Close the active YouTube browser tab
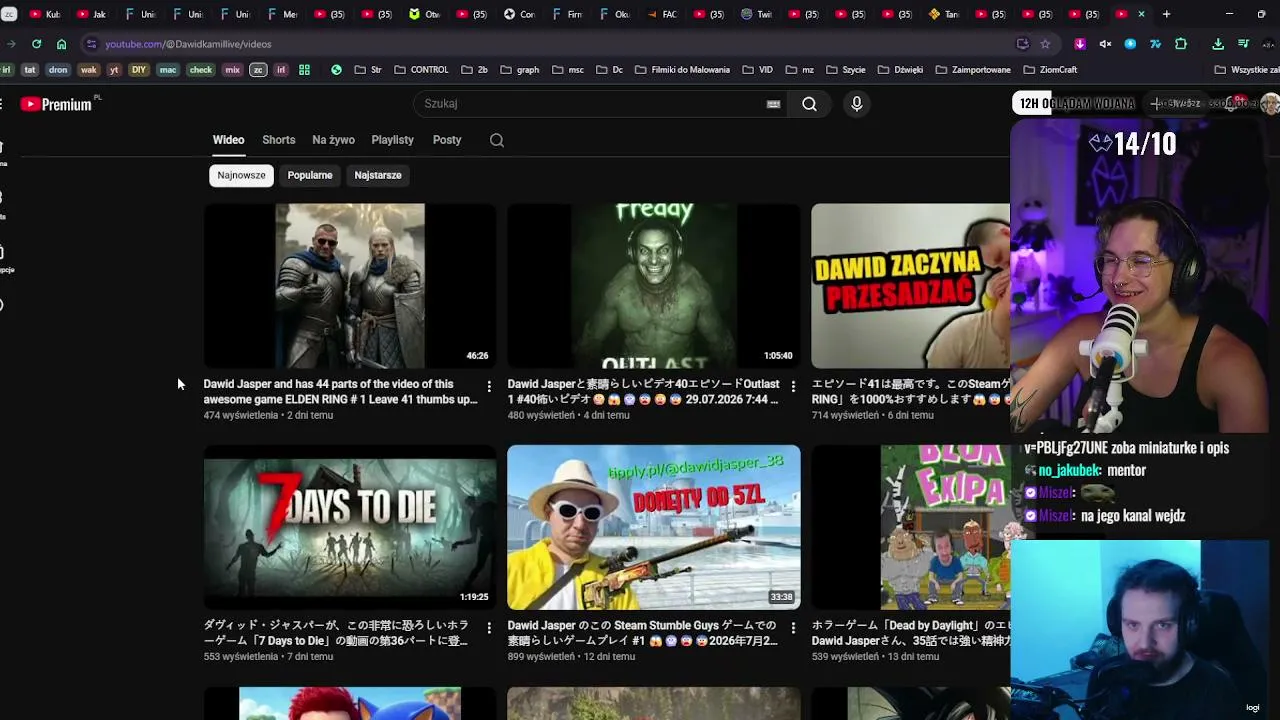1280x720 pixels. [x=1141, y=14]
